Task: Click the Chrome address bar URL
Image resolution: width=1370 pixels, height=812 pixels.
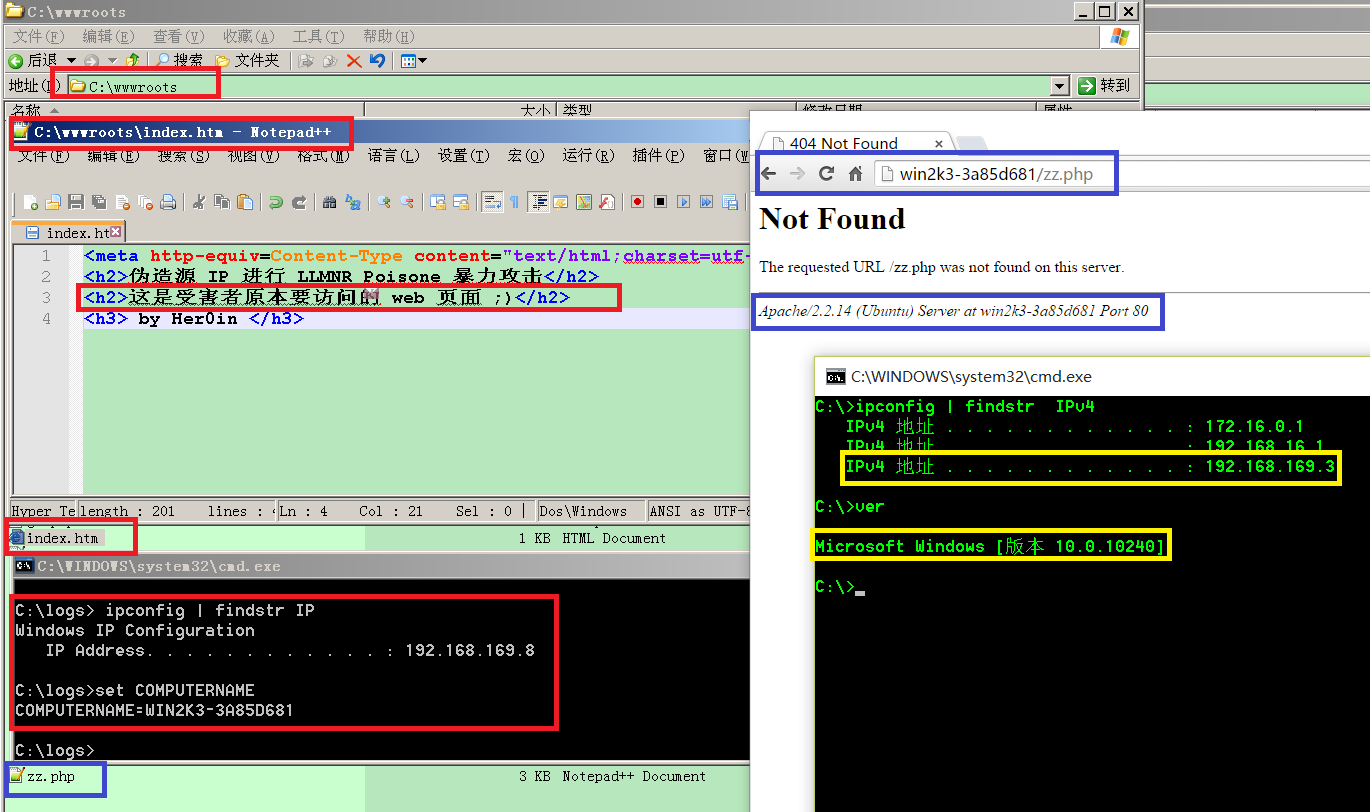Action: [997, 174]
